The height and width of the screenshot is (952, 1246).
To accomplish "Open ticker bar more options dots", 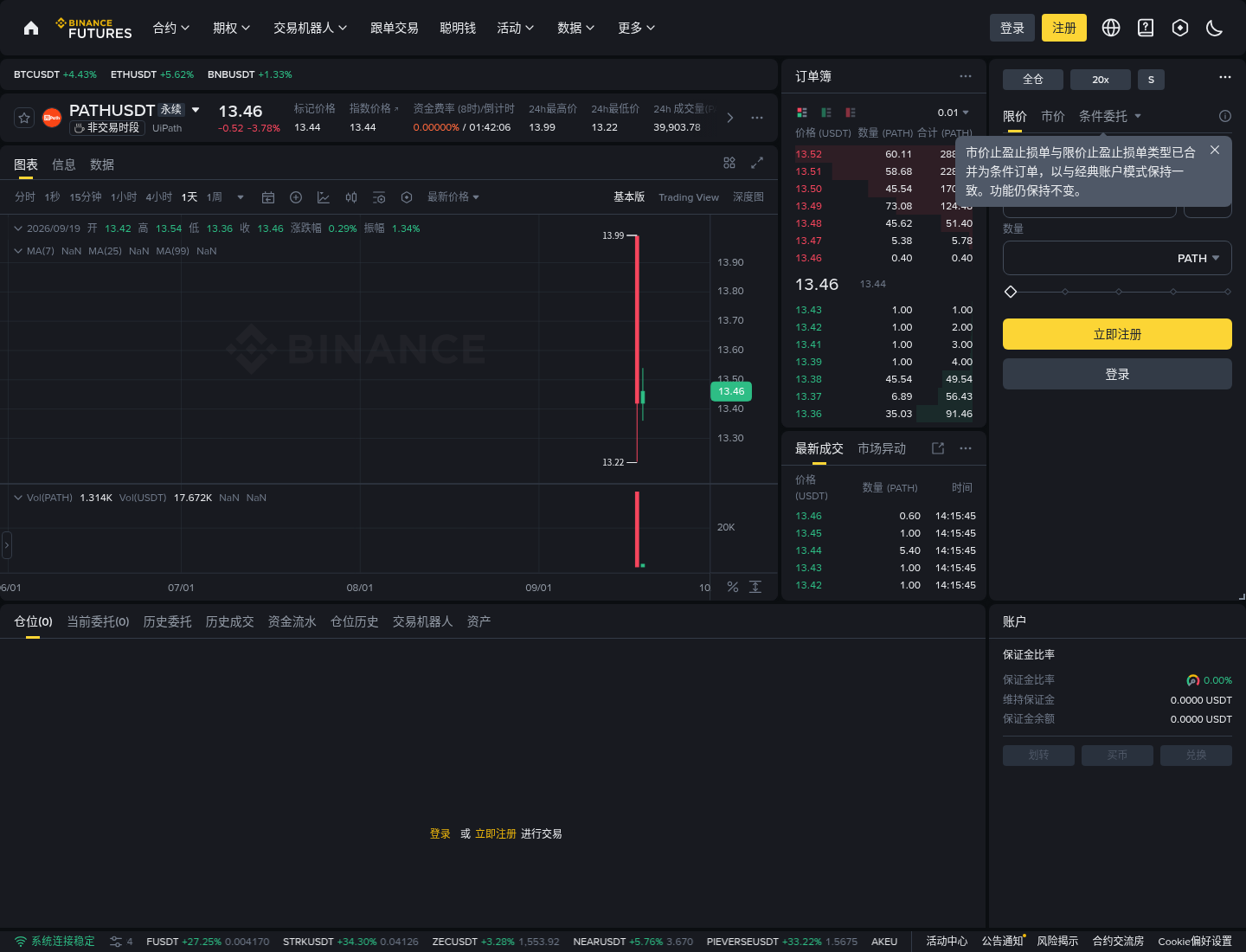I will pyautogui.click(x=757, y=118).
